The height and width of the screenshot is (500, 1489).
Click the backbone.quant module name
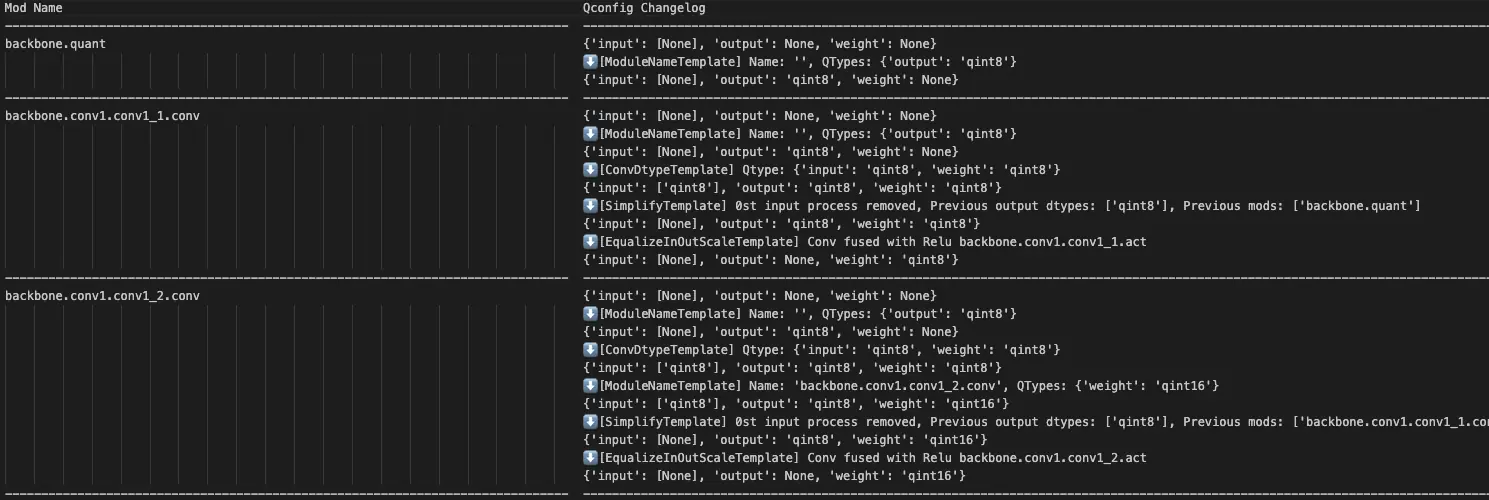55,44
